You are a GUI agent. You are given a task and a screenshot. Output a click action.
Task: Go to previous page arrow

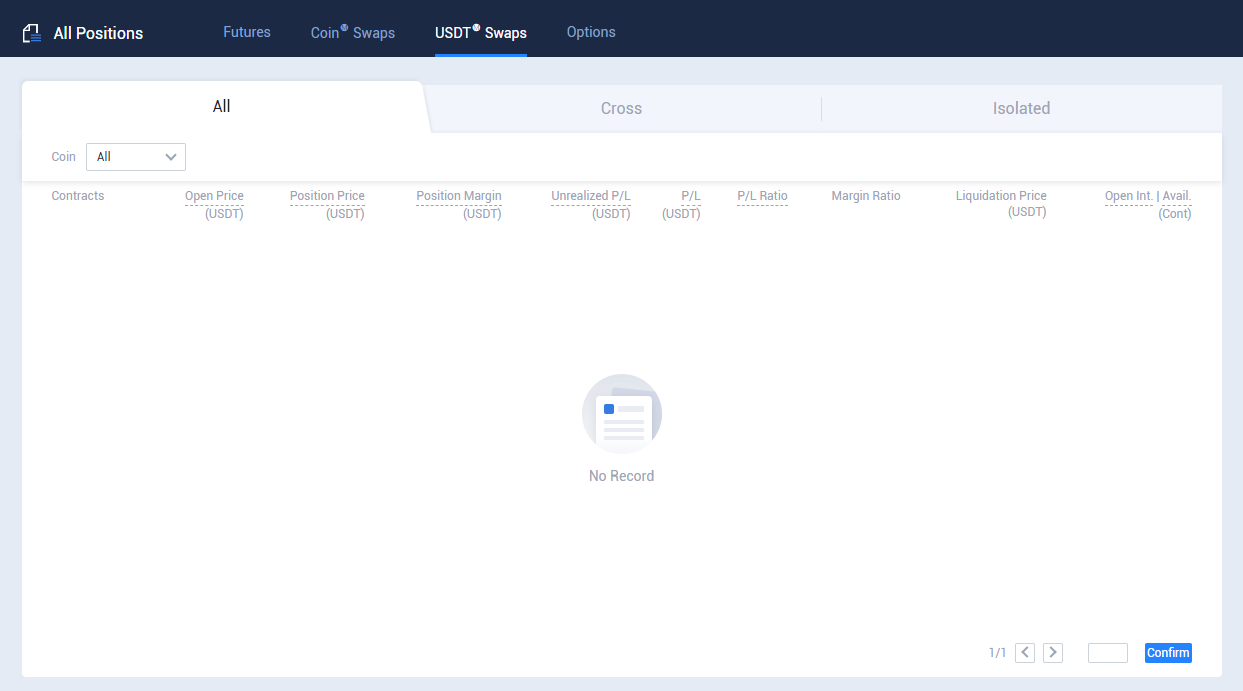coord(1024,653)
